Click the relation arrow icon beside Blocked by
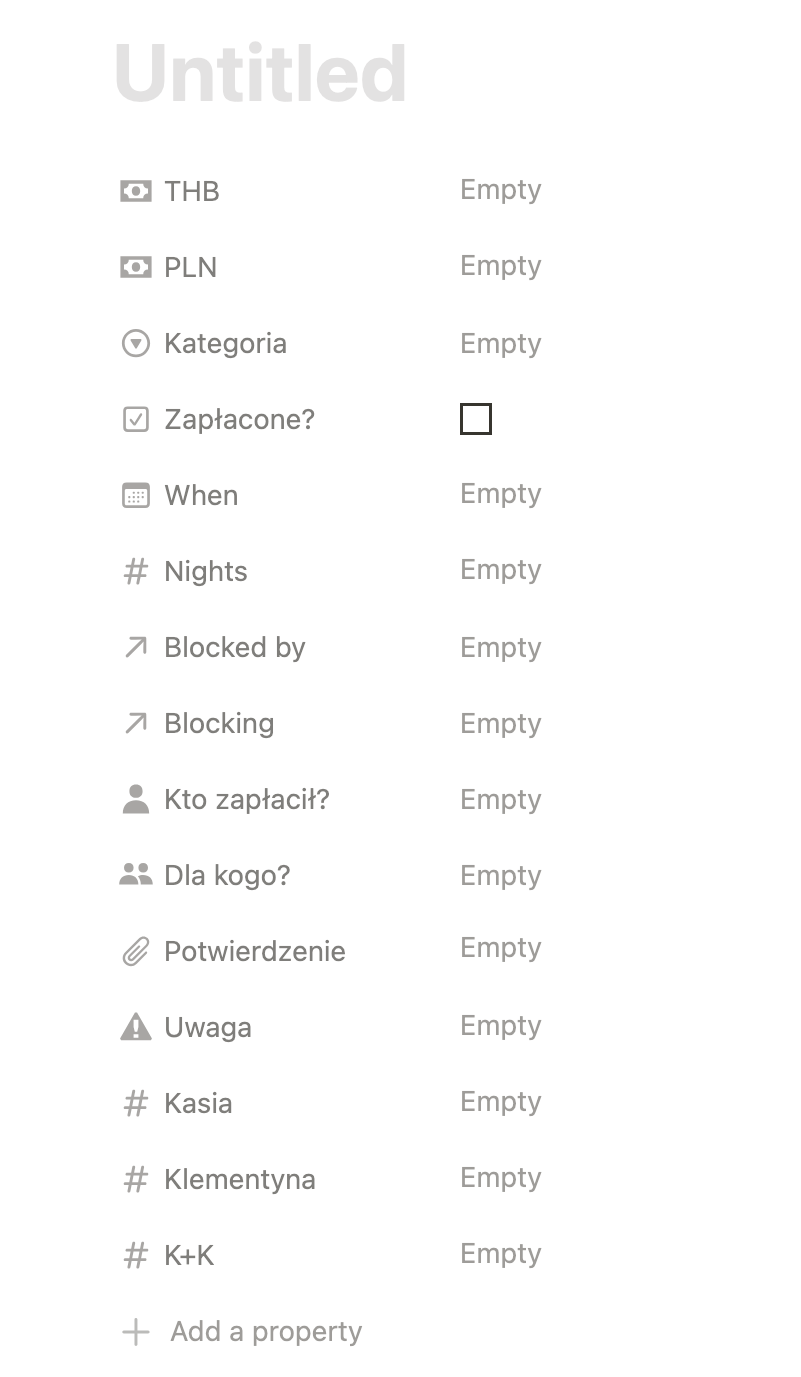Viewport: 801px width, 1377px height. (x=135, y=647)
